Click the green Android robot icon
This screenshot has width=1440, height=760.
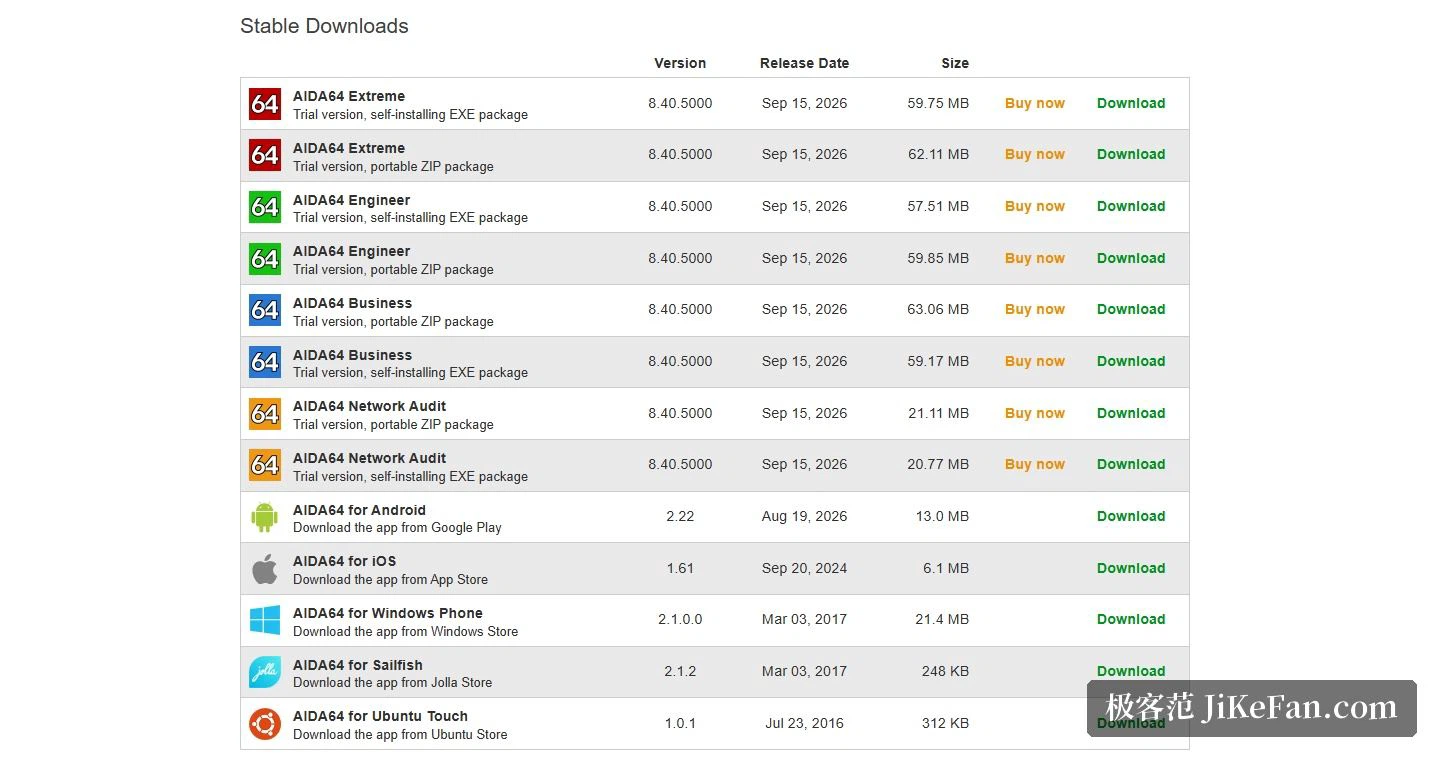pos(265,517)
